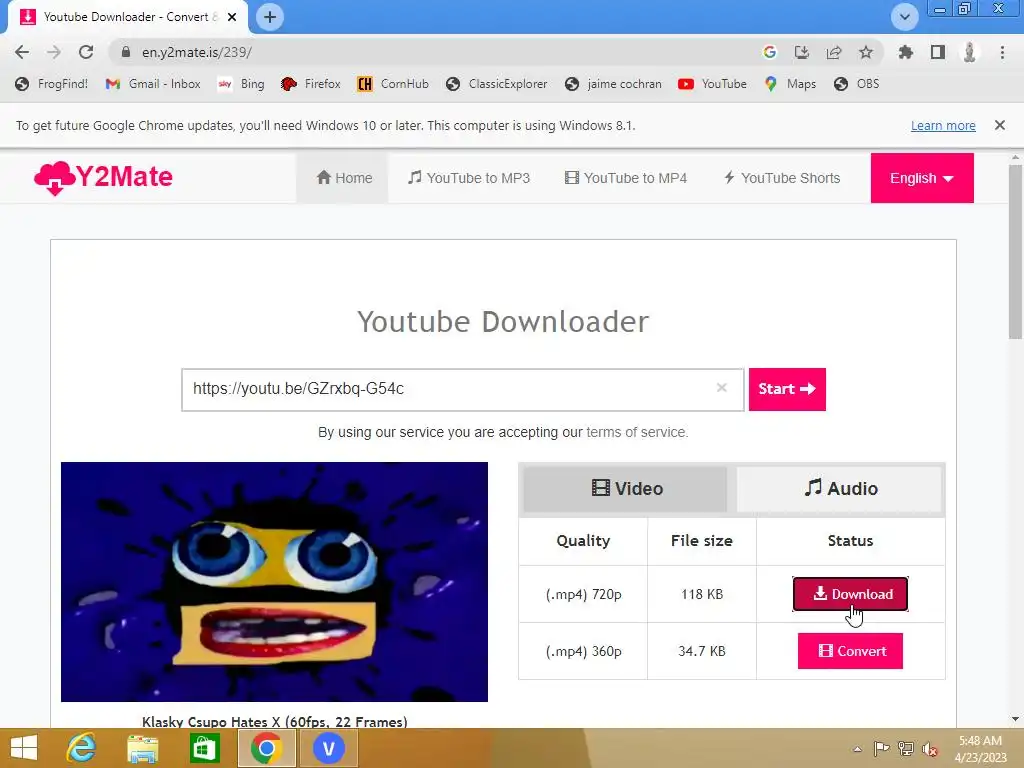Open YouTube Shorts menu item

click(x=782, y=178)
